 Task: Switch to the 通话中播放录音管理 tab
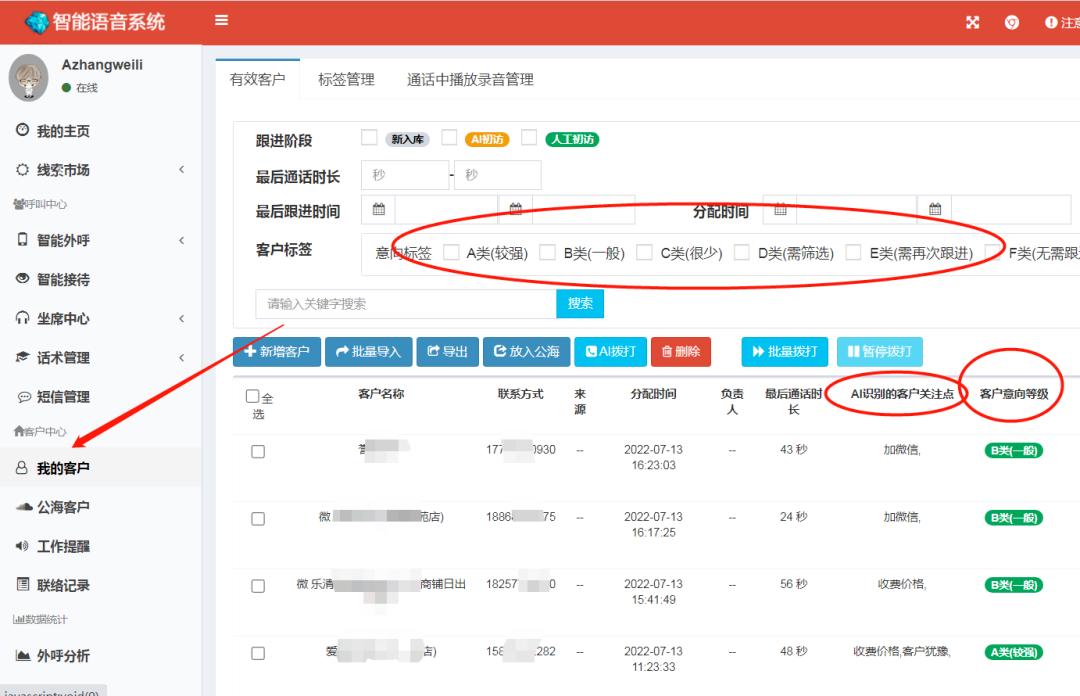point(470,80)
